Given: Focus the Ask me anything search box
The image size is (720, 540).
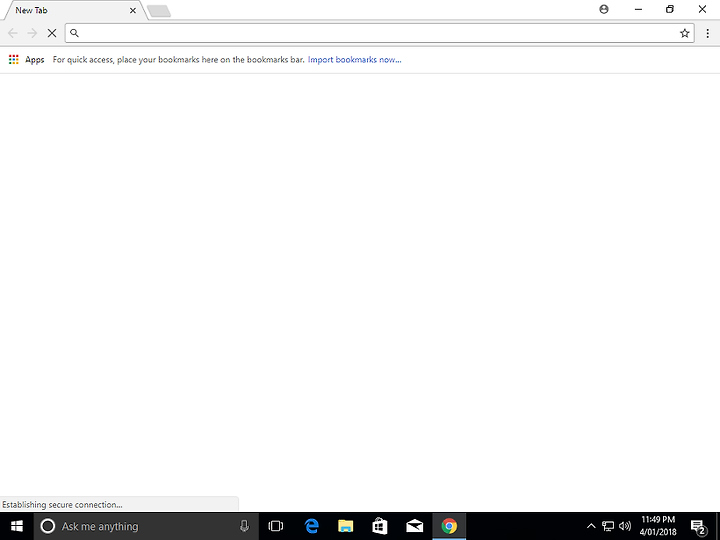Looking at the screenshot, I should coord(146,526).
